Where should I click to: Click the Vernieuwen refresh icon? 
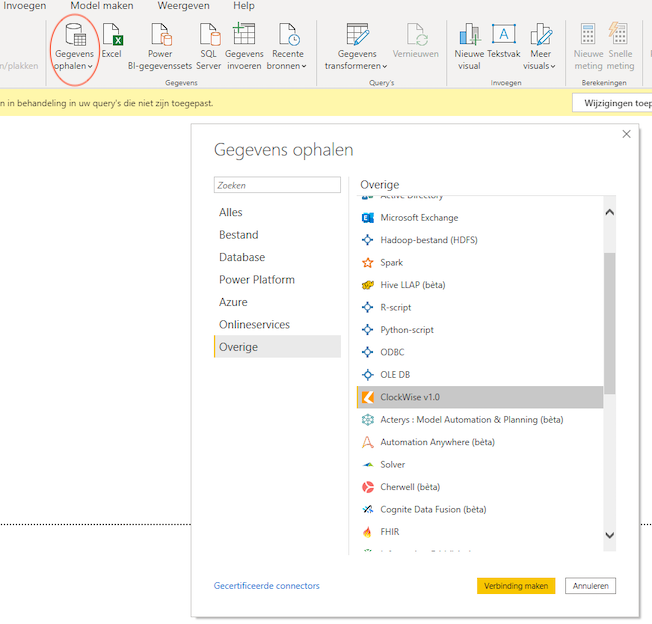416,34
